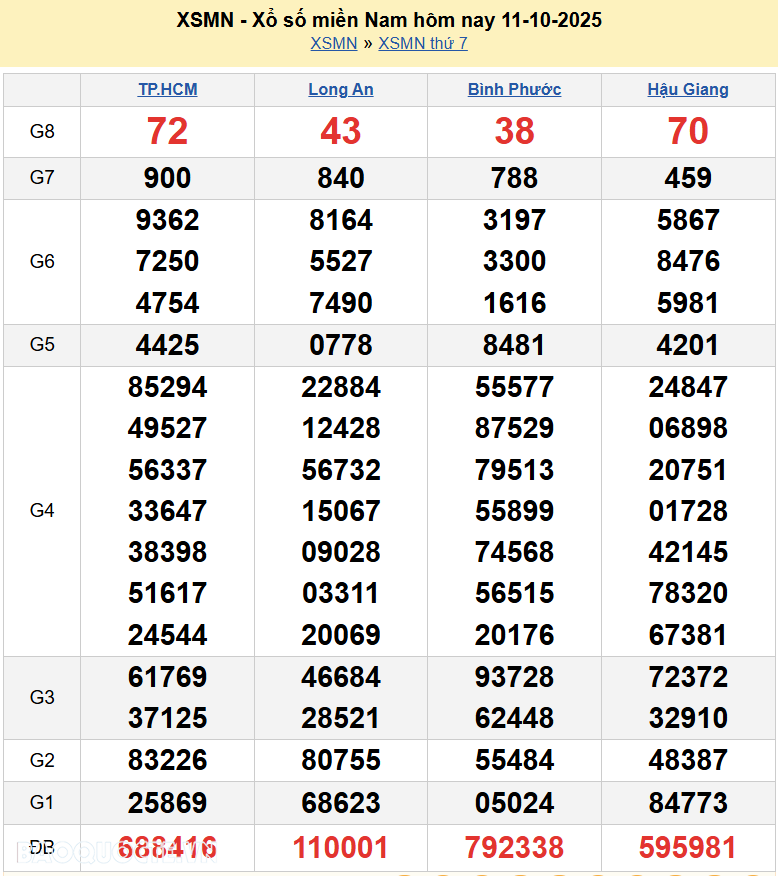Select Bình Phước special prize 792338

click(x=514, y=848)
